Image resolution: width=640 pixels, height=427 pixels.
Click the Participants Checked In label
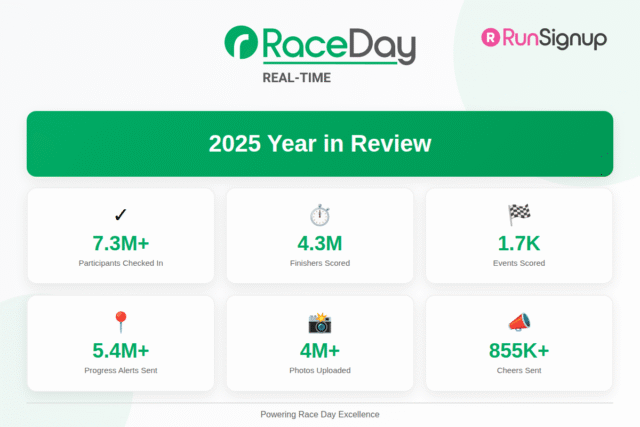[120, 263]
